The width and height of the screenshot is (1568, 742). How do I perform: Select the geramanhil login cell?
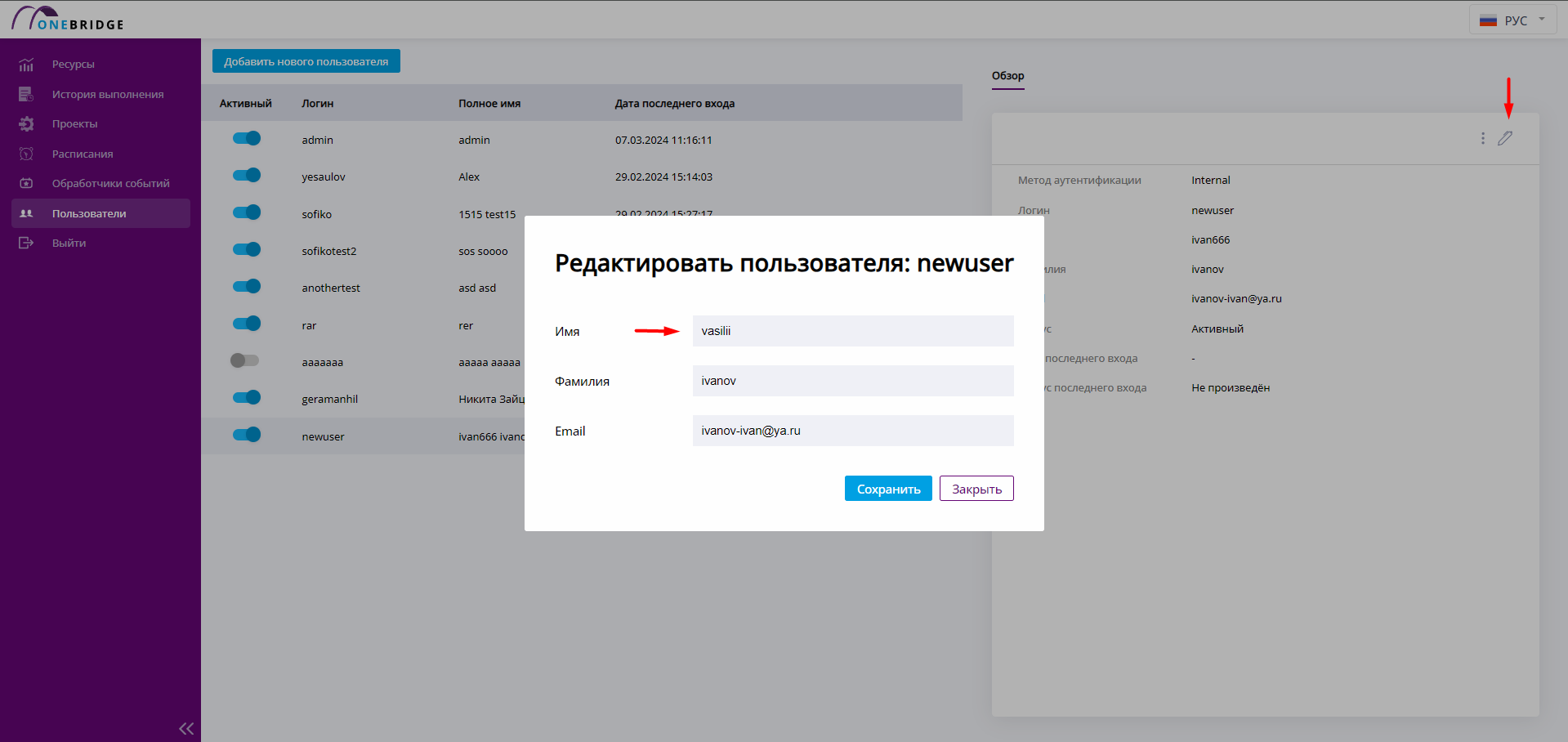coord(330,400)
